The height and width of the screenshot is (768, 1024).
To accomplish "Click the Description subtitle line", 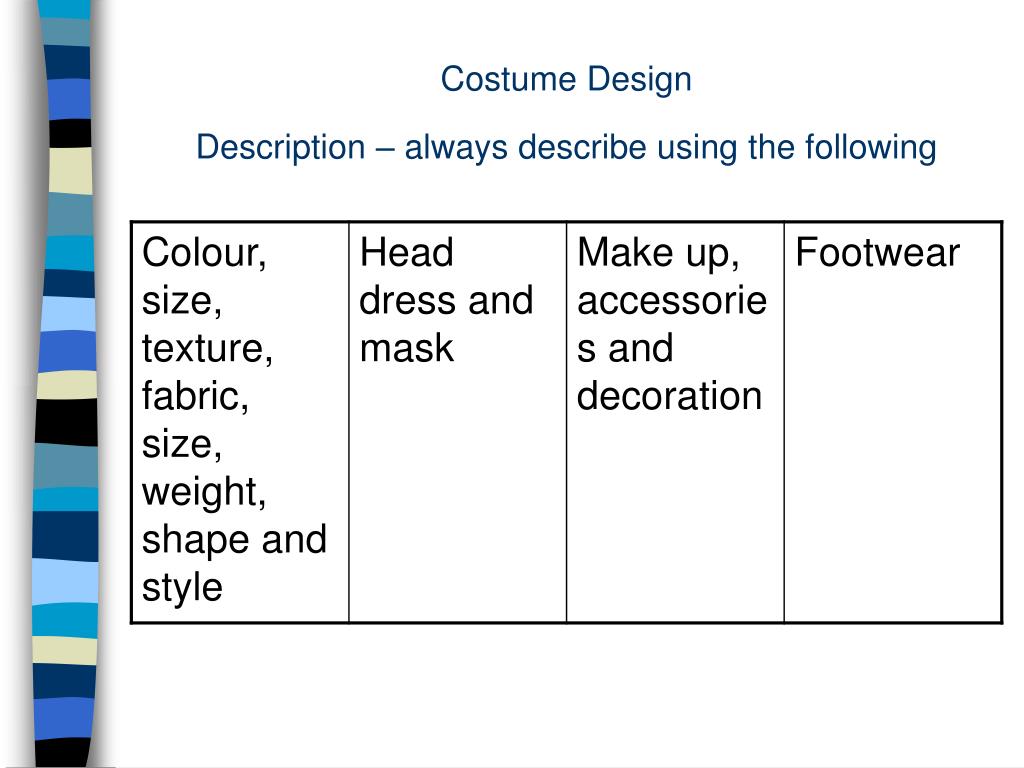I will click(566, 148).
